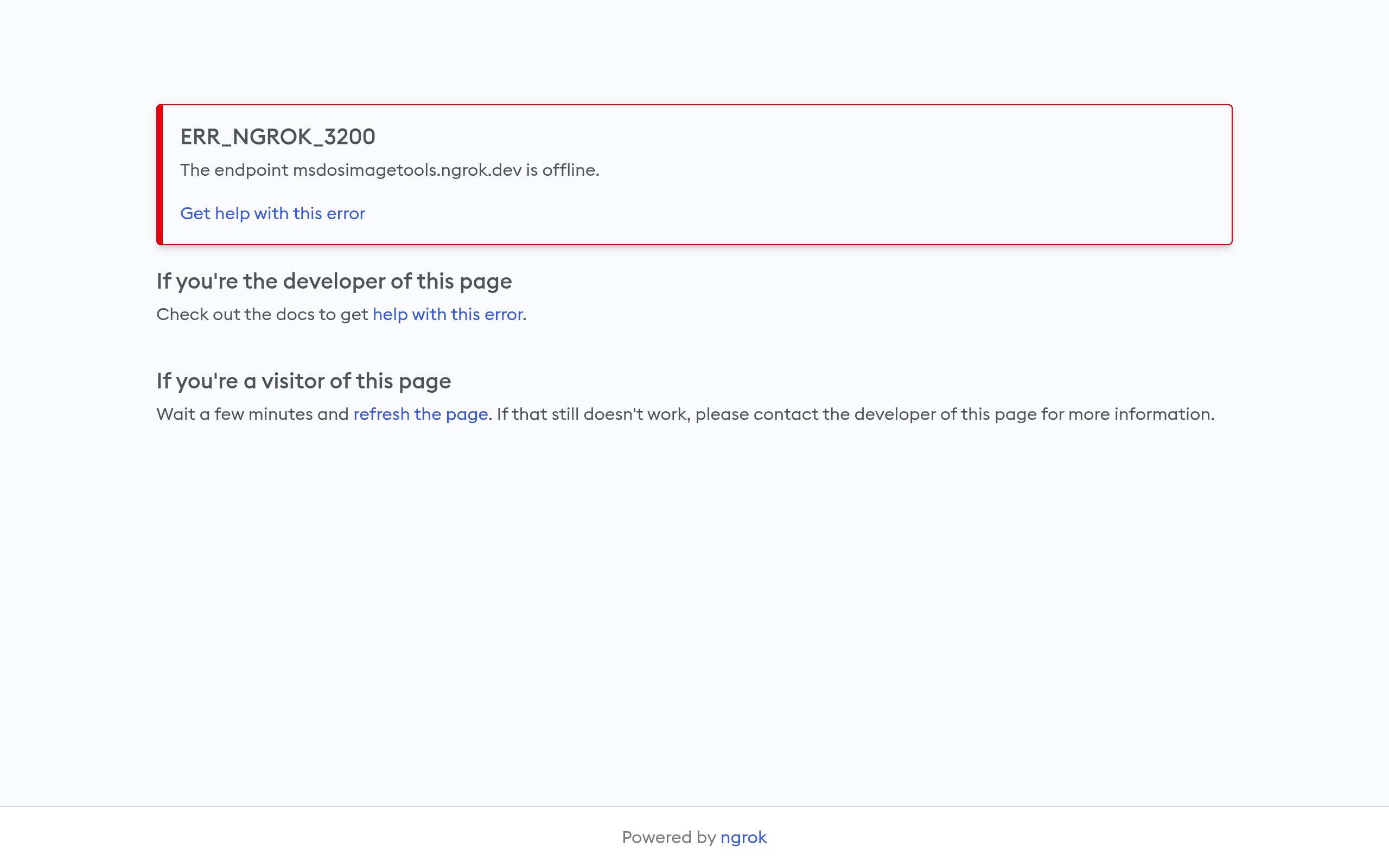This screenshot has width=1389, height=868.
Task: Click the 'is offline.' text in error box
Action: click(563, 170)
